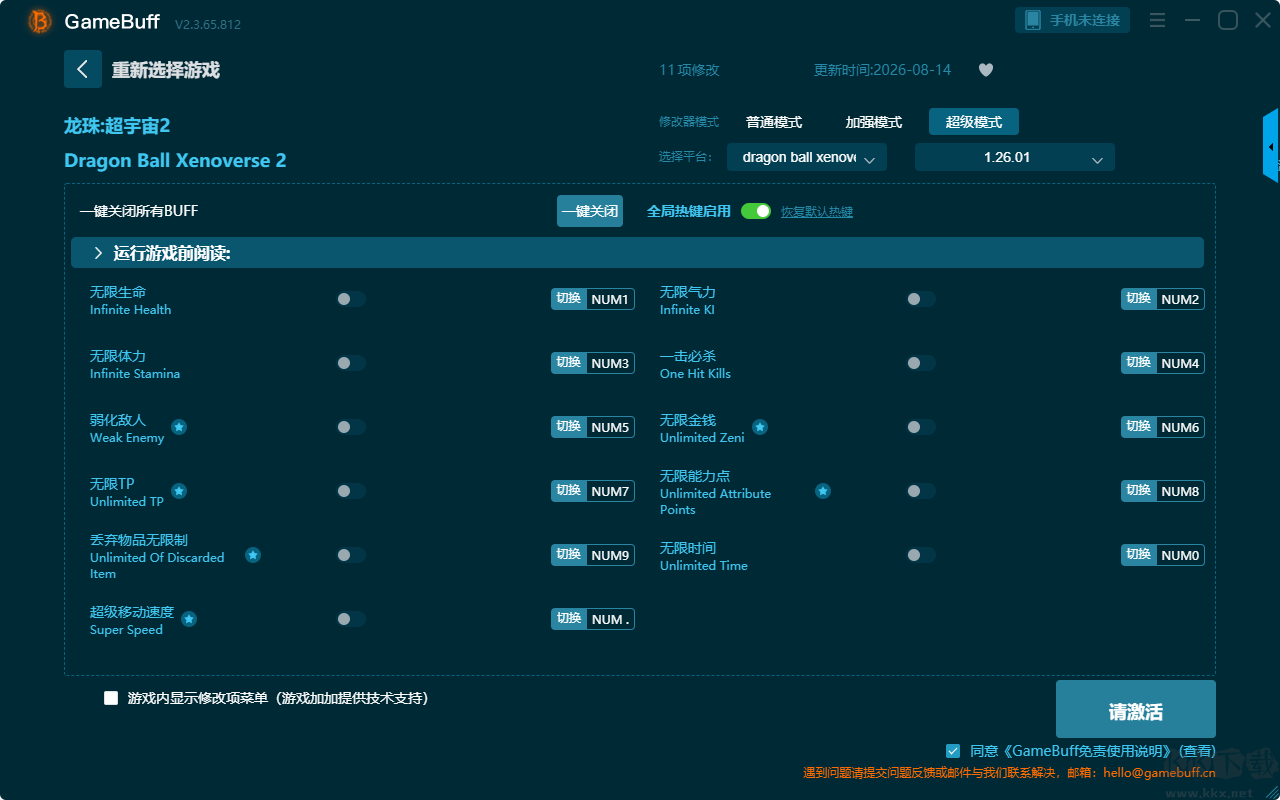1280x800 pixels.
Task: Click the NUM5 hotkey switch button
Action: coord(593,427)
